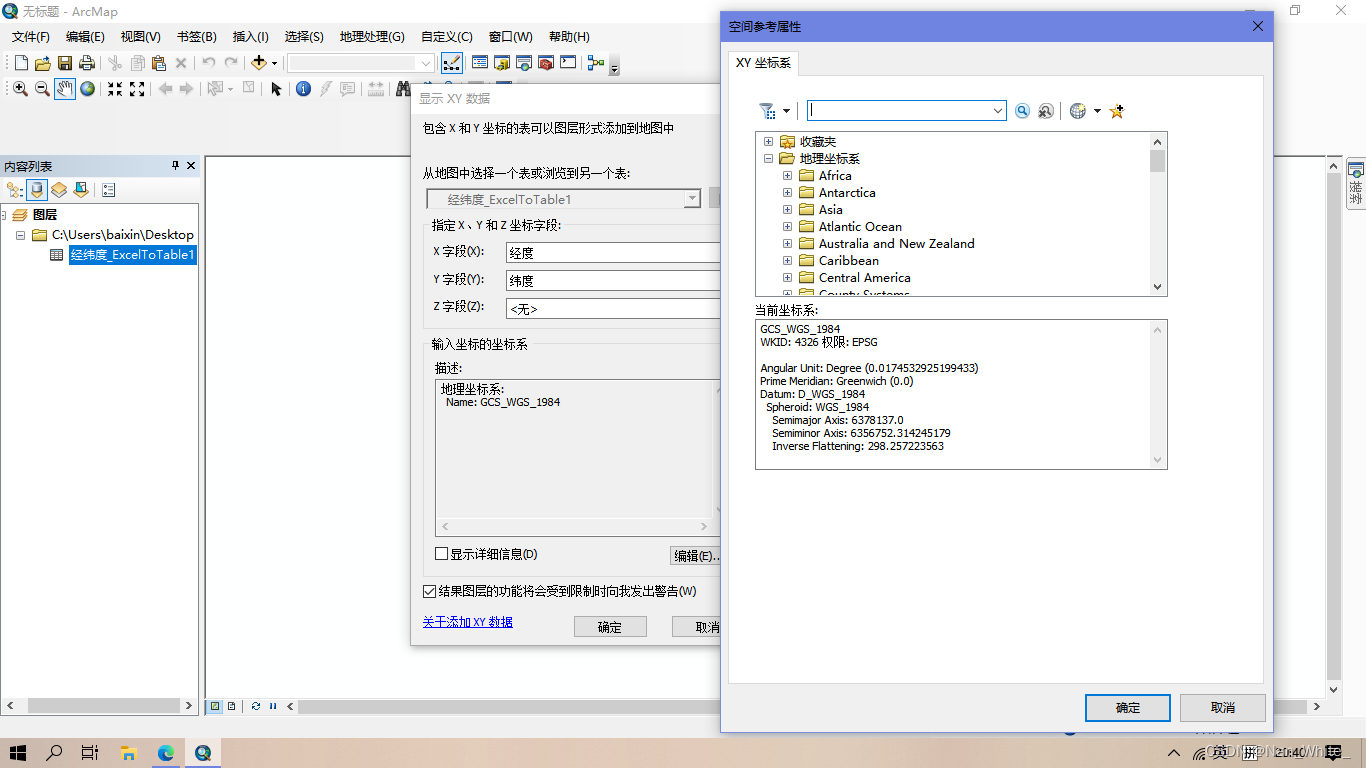Viewport: 1366px width, 768px height.
Task: List by visibility icon in contents
Action: pos(59,189)
